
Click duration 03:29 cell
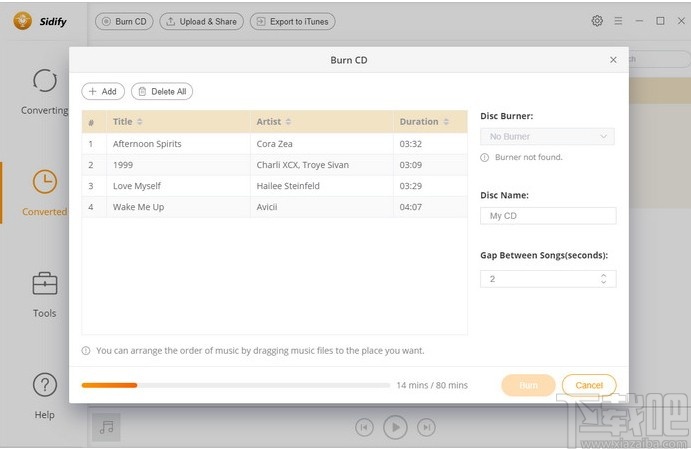[430, 186]
